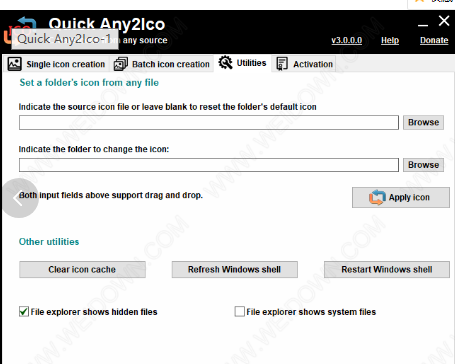Click the Clear icon cache button

(82, 269)
